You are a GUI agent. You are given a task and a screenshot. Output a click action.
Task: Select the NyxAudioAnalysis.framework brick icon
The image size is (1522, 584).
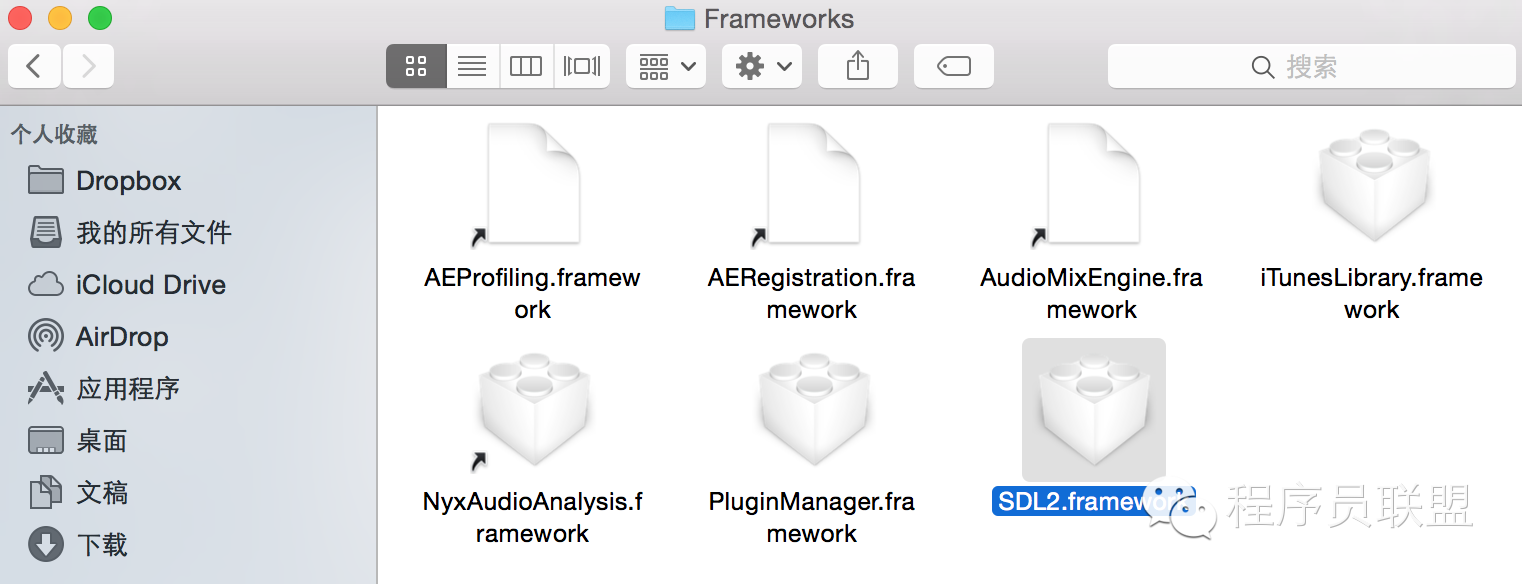[x=532, y=411]
